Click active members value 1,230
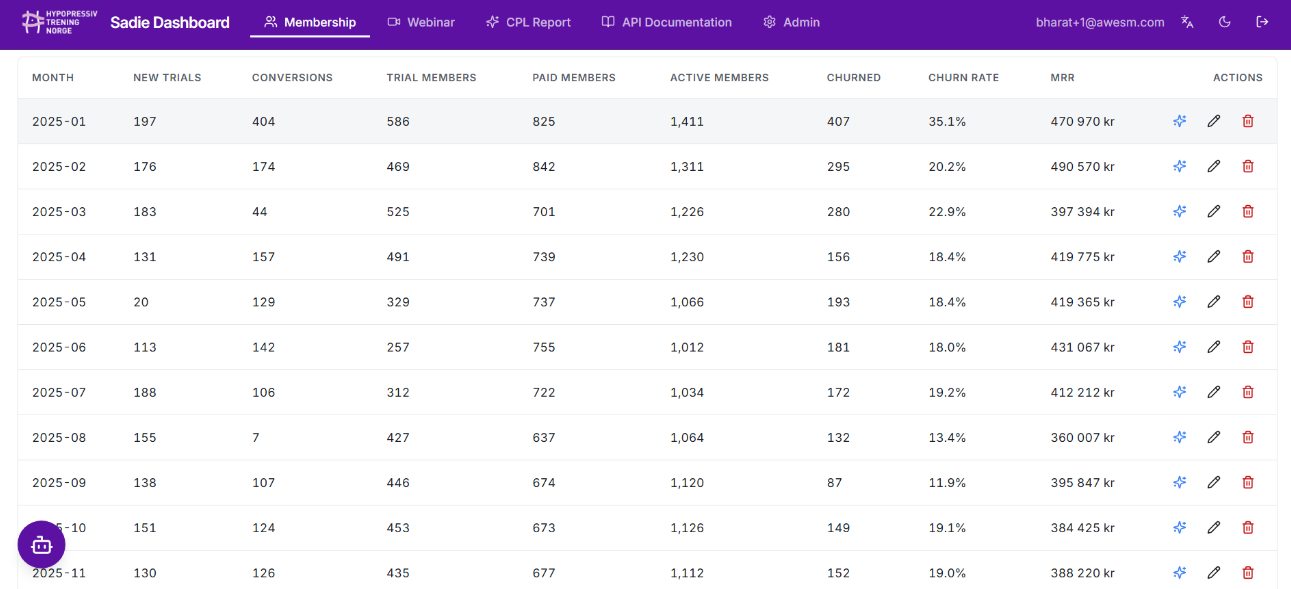This screenshot has width=1291, height=589. 687,256
